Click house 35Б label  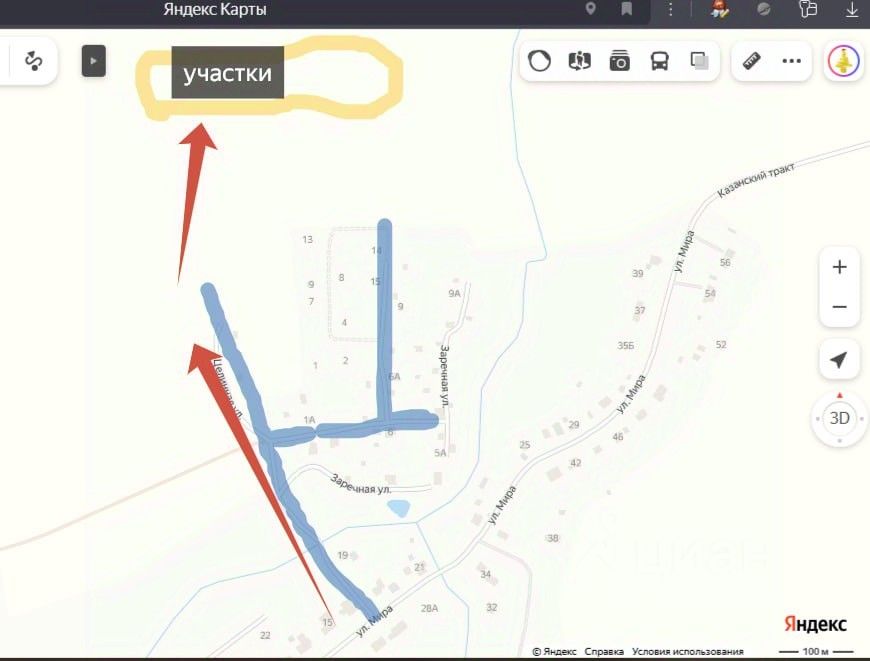pos(625,345)
